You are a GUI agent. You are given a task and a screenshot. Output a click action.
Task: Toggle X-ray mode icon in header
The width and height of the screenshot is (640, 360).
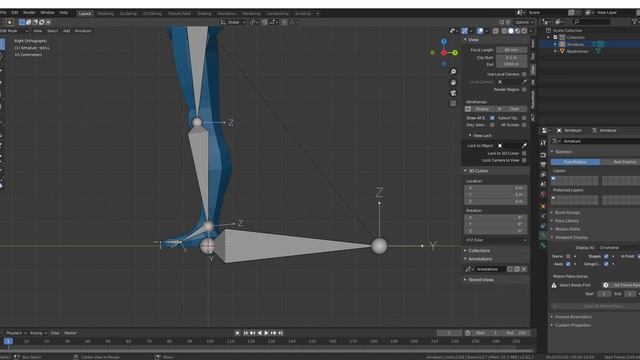click(496, 31)
